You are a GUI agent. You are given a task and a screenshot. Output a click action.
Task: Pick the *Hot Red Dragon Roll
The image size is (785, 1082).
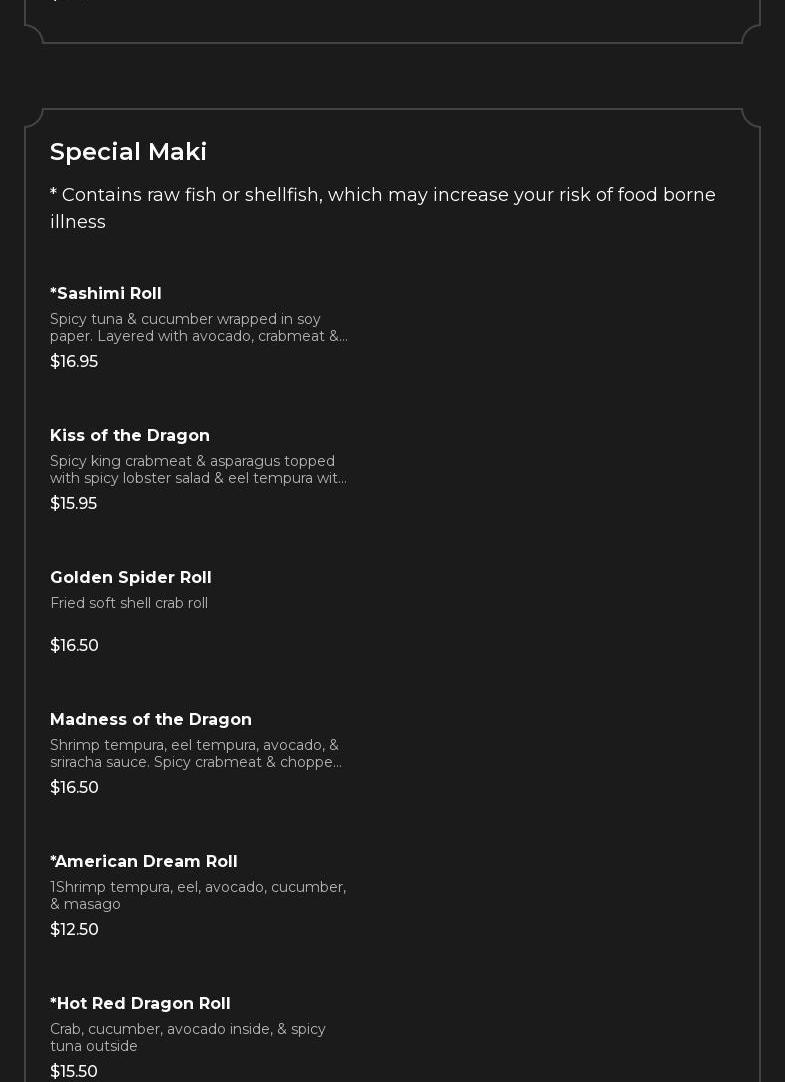(x=140, y=1003)
